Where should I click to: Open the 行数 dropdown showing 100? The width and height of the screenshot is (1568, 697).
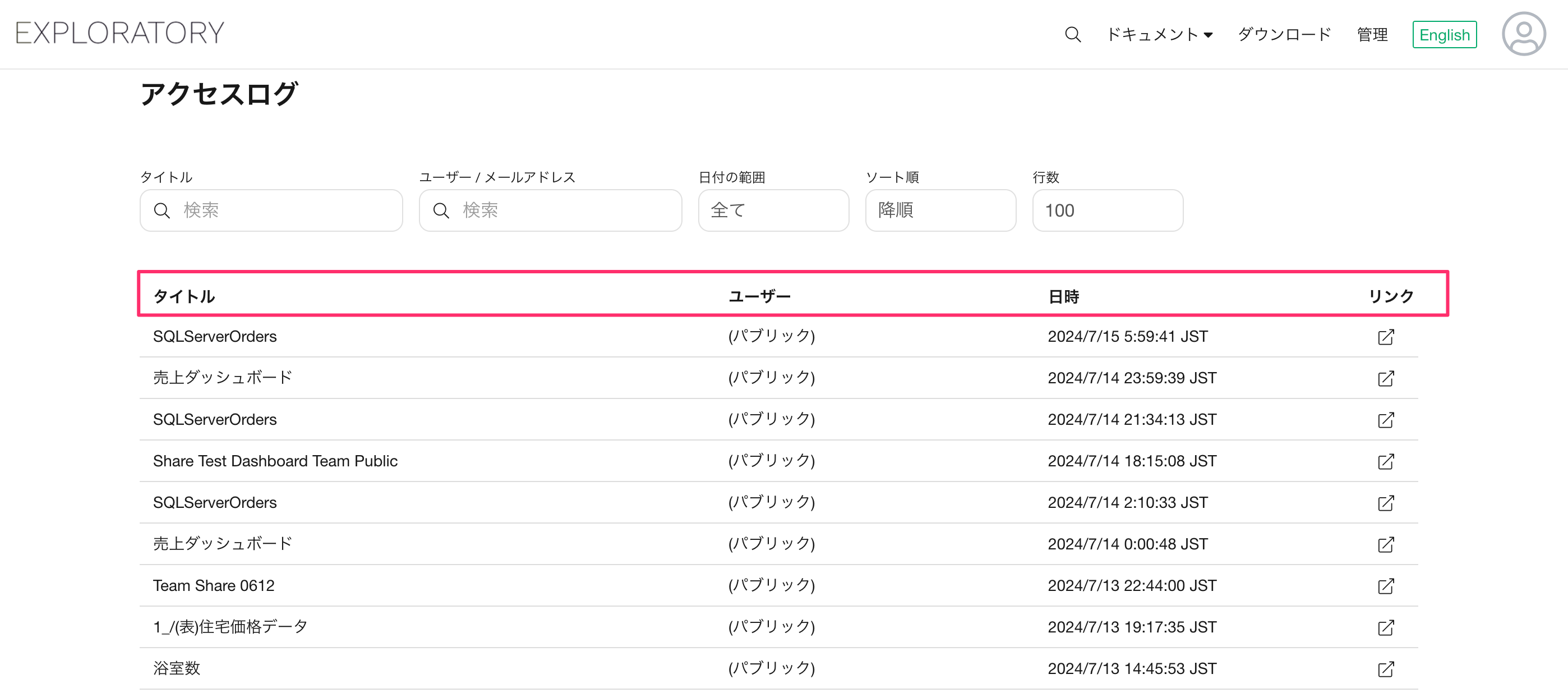pyautogui.click(x=1107, y=210)
